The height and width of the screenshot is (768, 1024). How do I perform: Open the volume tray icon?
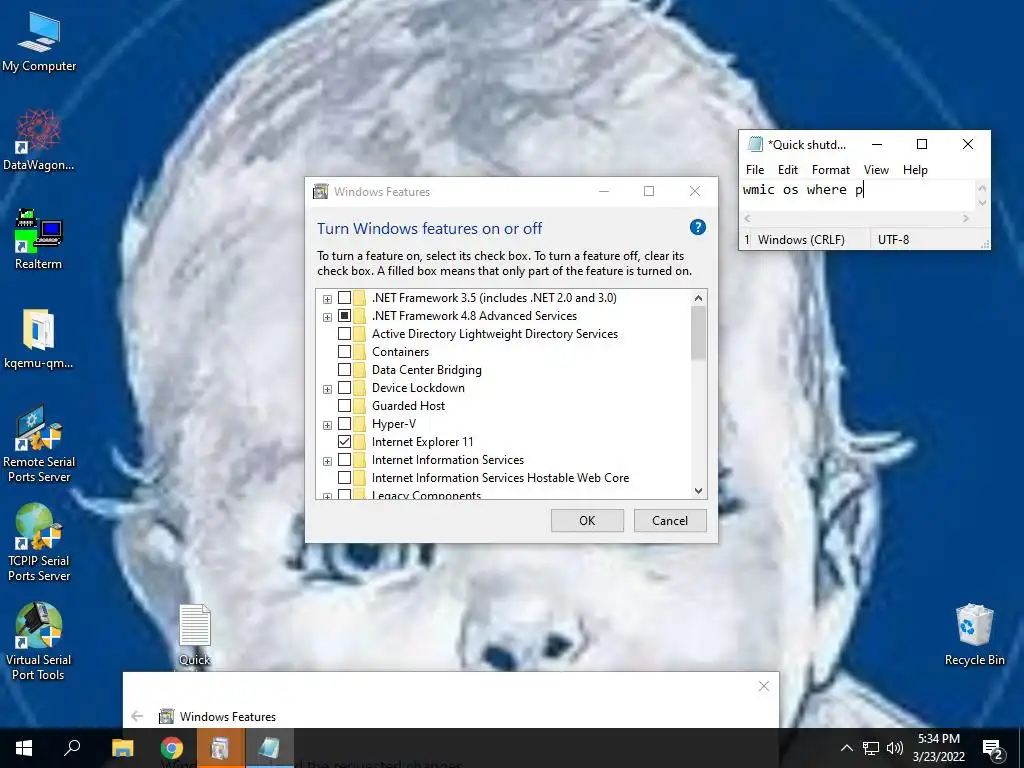coord(895,748)
